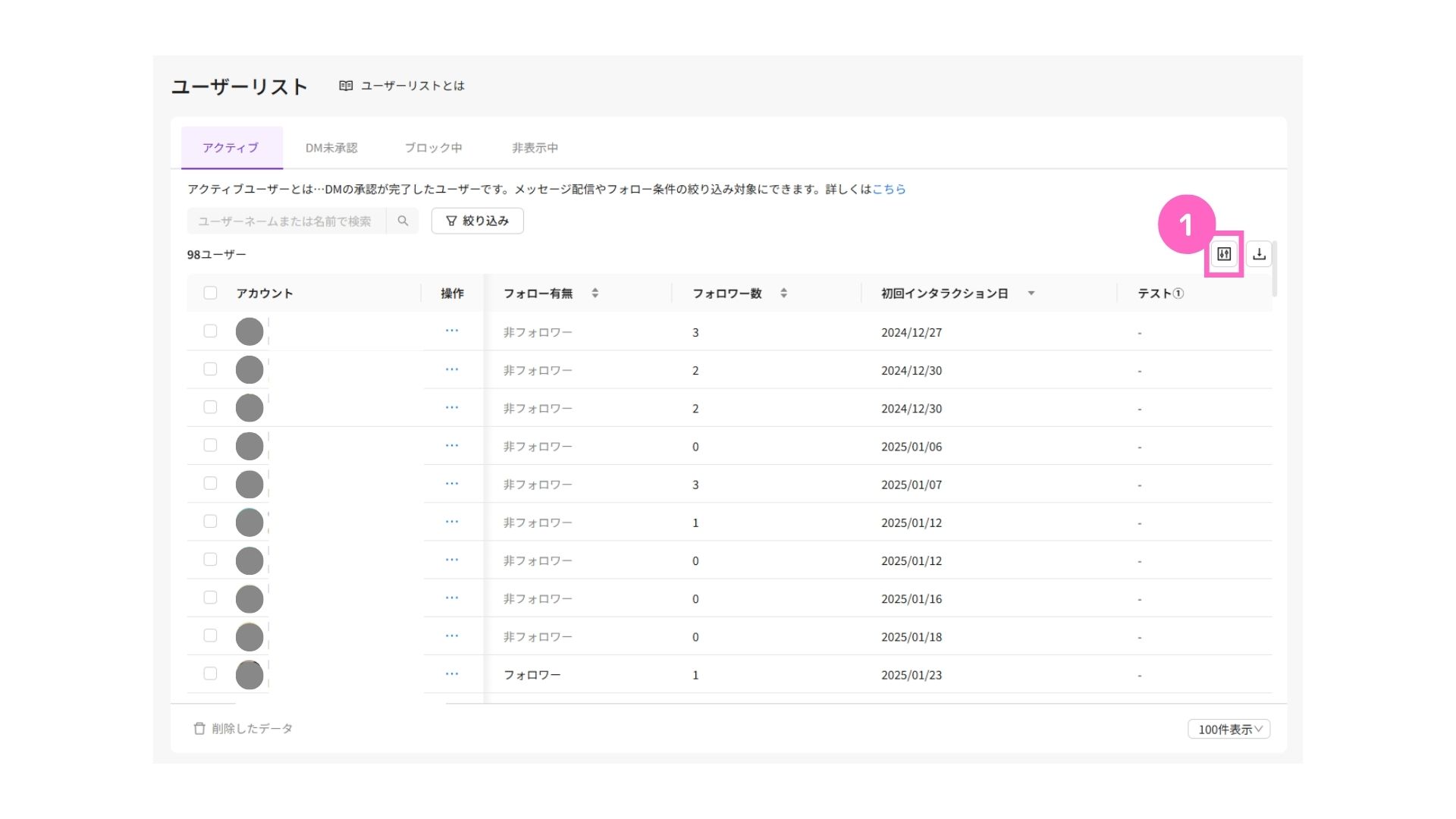Open the 削除したデータ link

coord(253,728)
